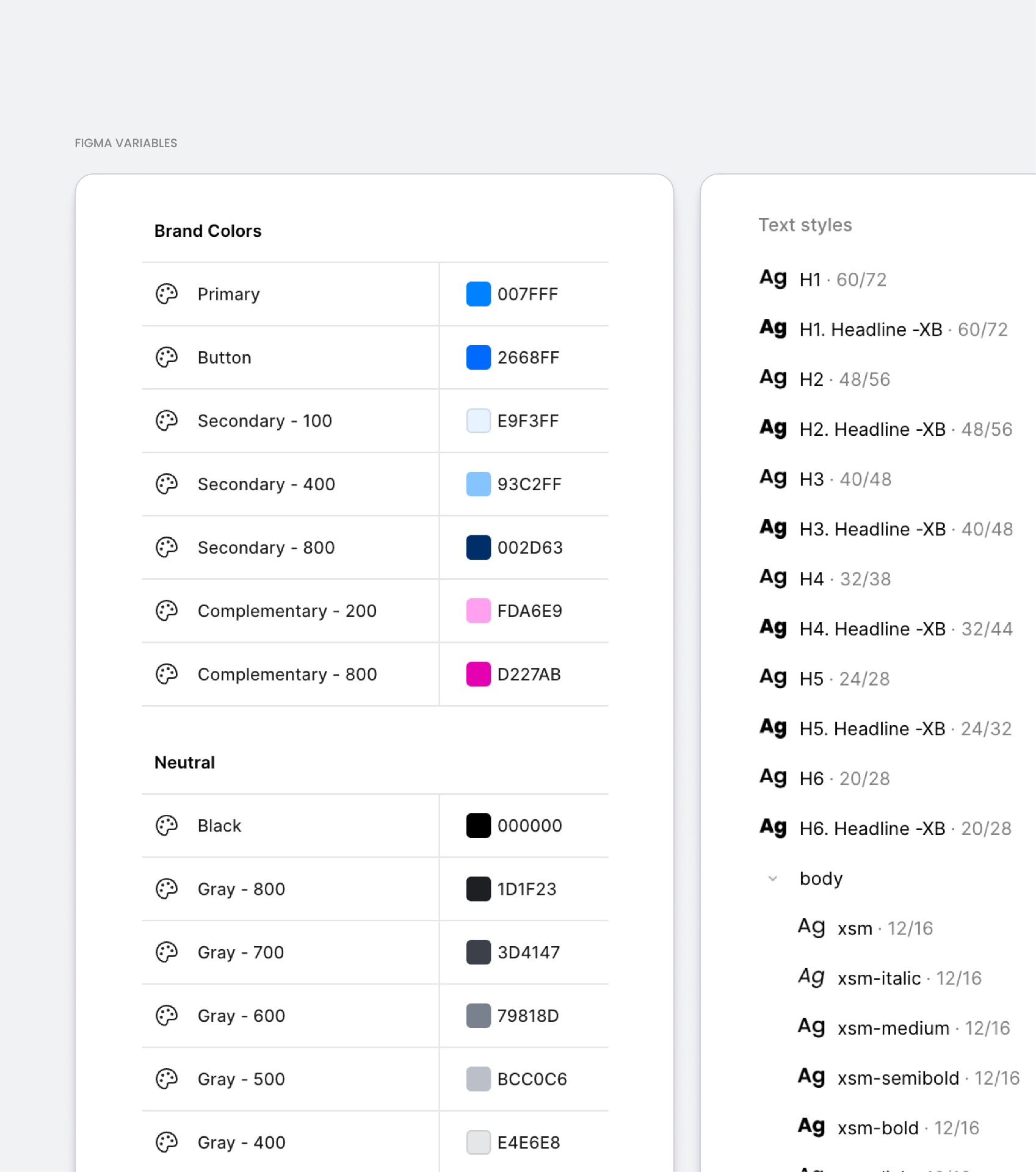The height and width of the screenshot is (1172, 1036).
Task: Click the Ag preview icon for H5 24/28
Action: click(773, 678)
